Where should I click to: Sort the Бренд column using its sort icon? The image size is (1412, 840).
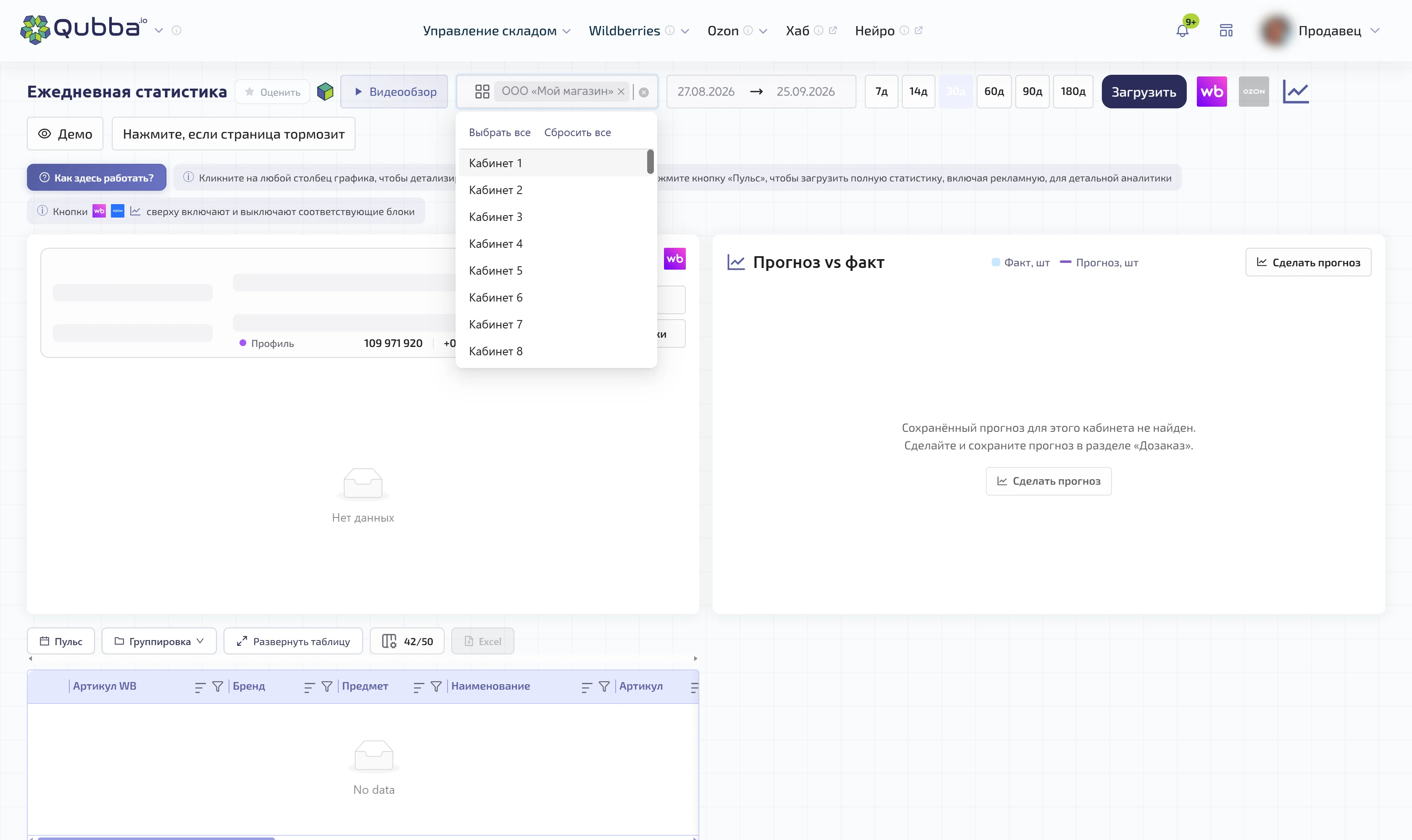pos(309,687)
